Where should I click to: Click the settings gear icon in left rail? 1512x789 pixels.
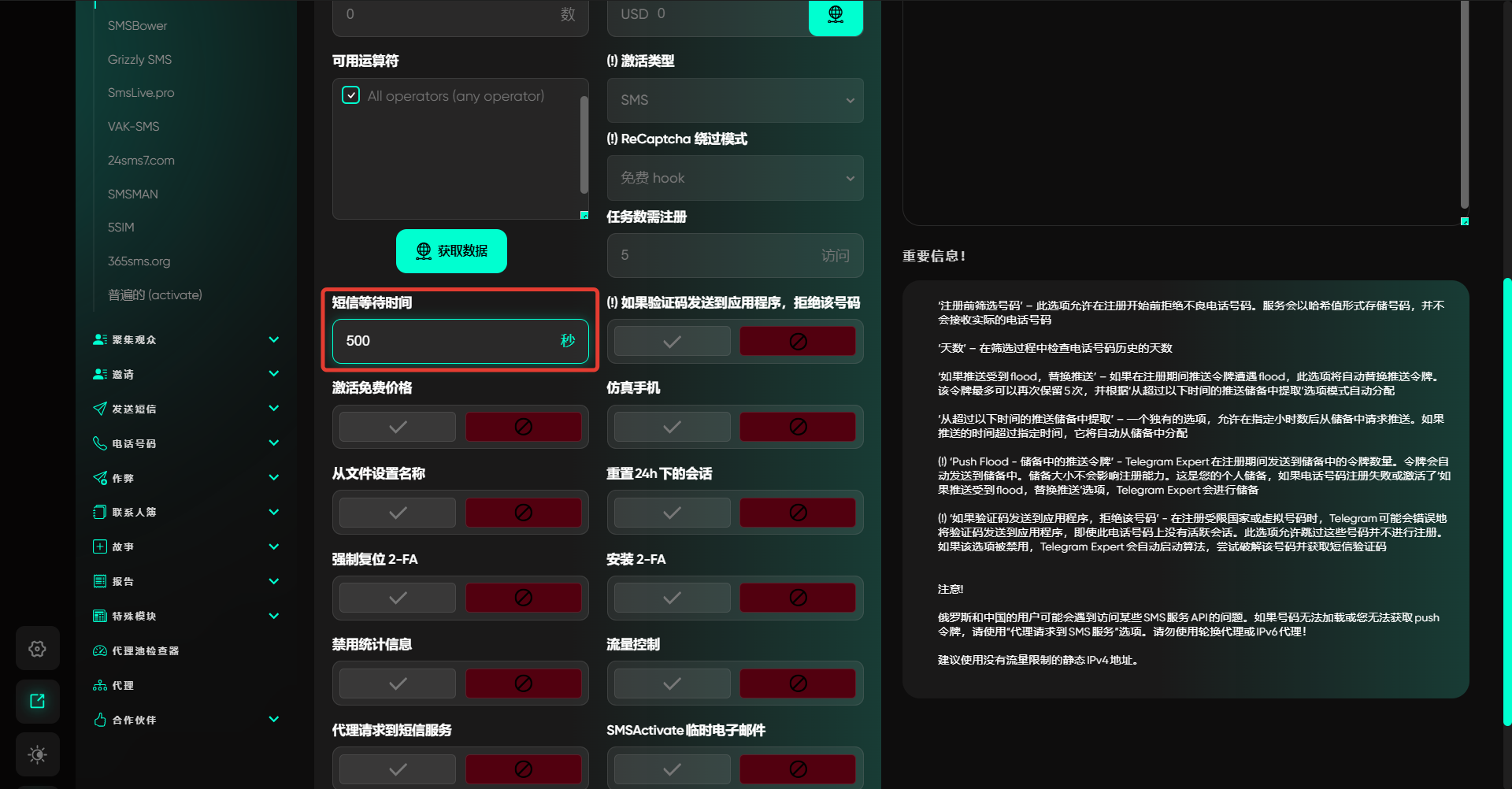click(37, 649)
